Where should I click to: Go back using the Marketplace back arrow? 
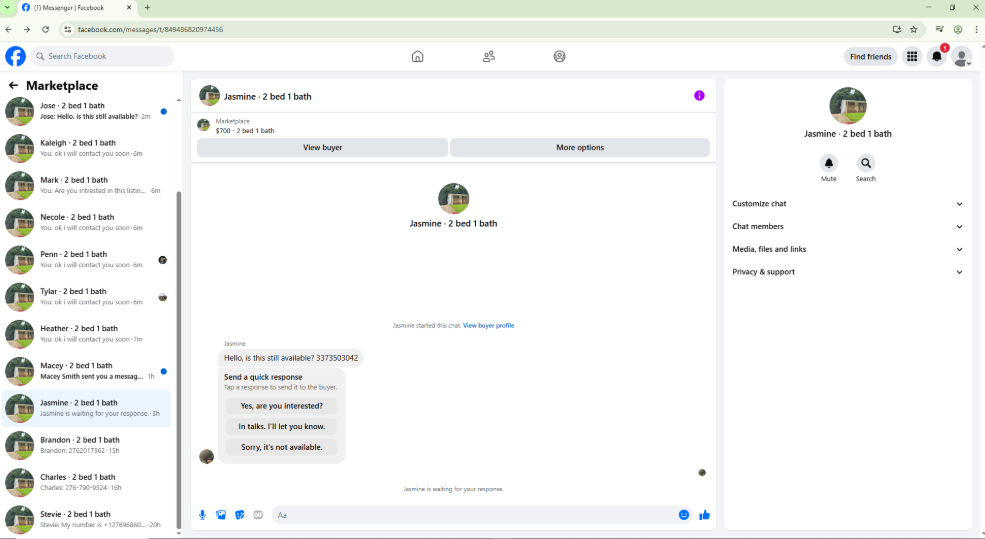point(13,85)
